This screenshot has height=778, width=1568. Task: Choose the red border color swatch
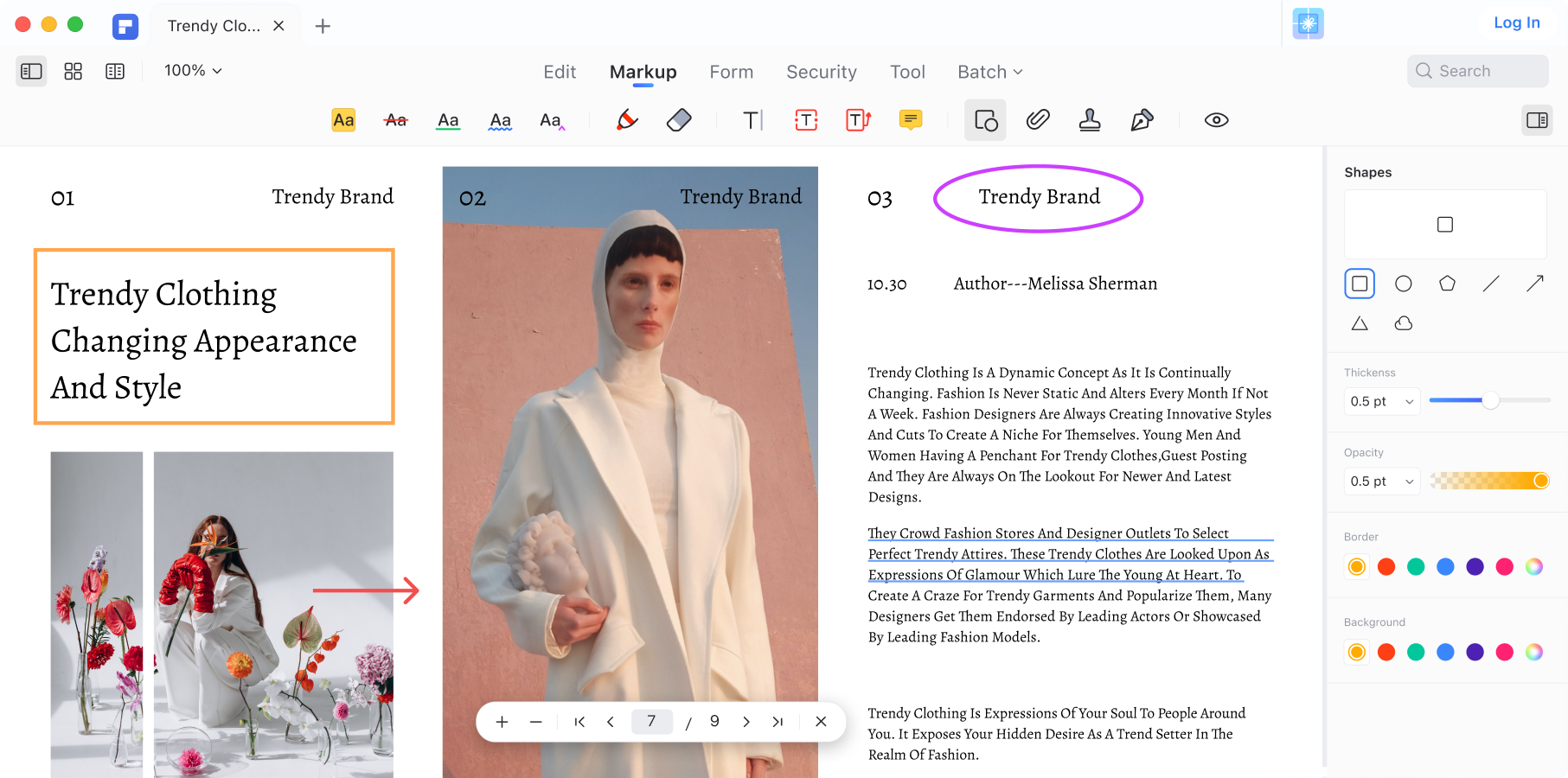point(1386,567)
